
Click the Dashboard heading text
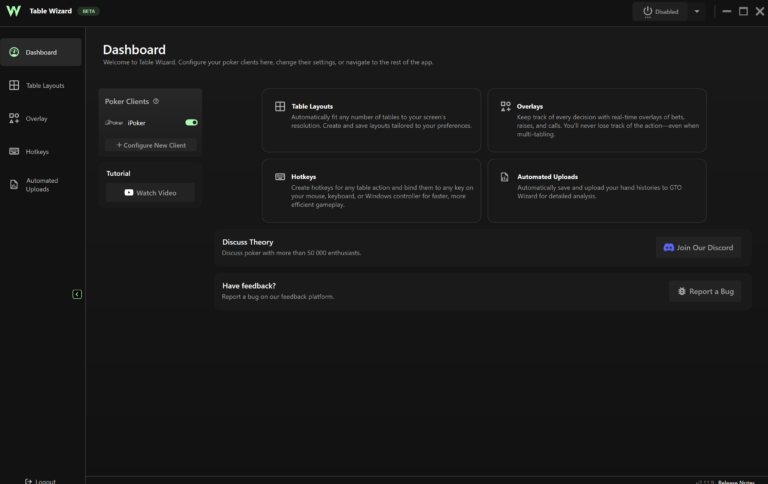tap(134, 49)
